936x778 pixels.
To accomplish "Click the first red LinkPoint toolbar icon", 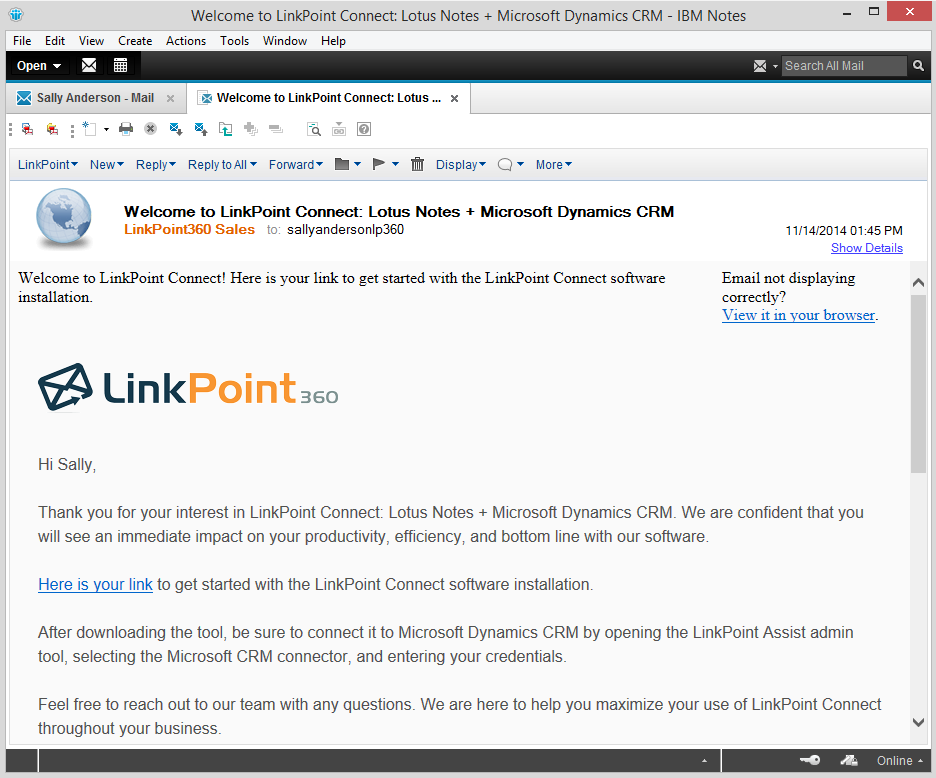I will (x=27, y=129).
